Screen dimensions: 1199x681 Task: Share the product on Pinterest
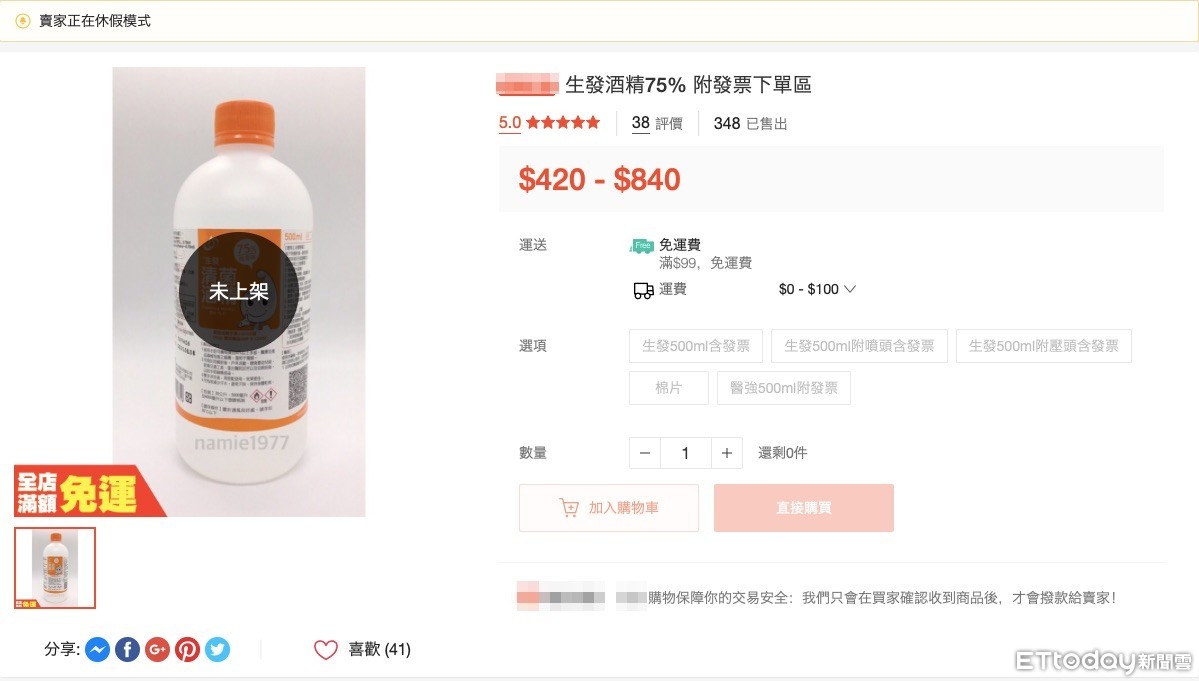click(x=187, y=650)
